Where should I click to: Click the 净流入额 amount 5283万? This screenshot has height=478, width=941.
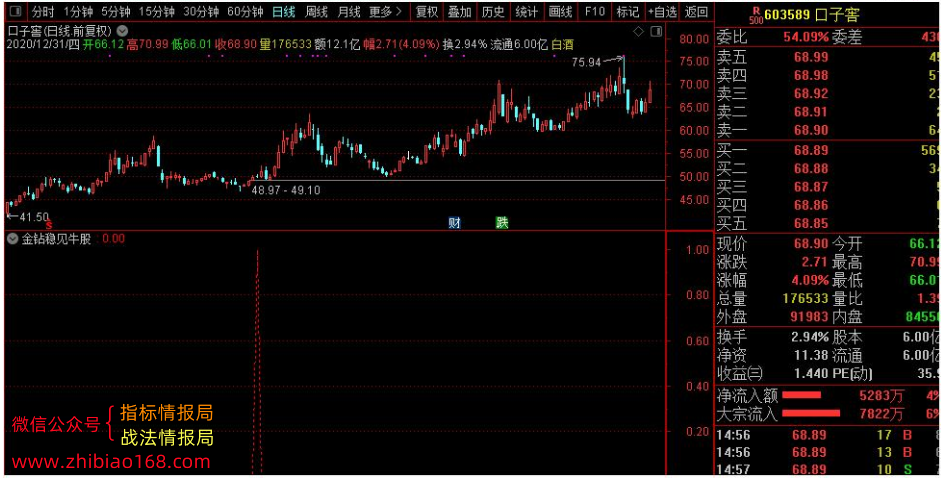882,395
